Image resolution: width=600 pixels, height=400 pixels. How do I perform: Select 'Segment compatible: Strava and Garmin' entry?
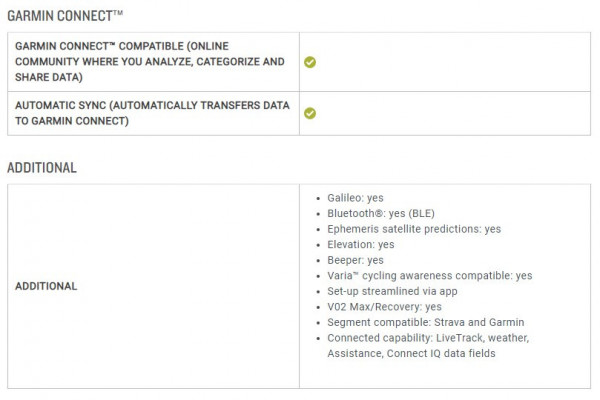point(426,322)
